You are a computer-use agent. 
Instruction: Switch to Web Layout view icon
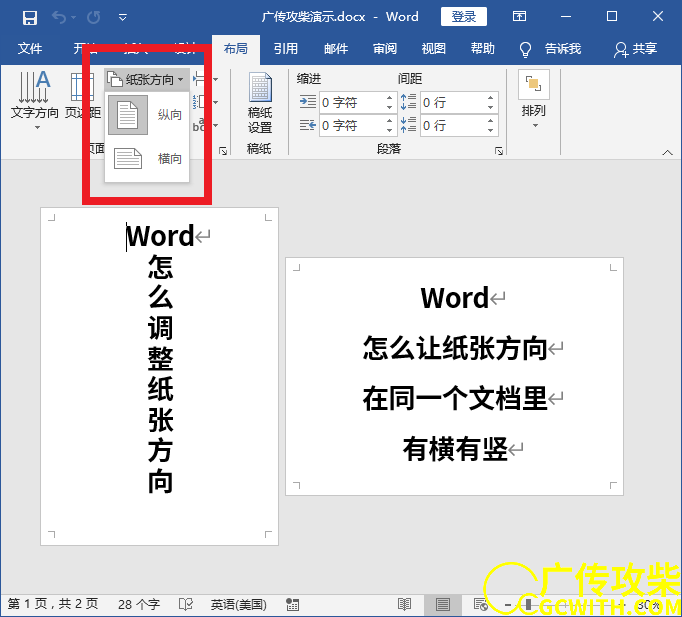coord(481,604)
